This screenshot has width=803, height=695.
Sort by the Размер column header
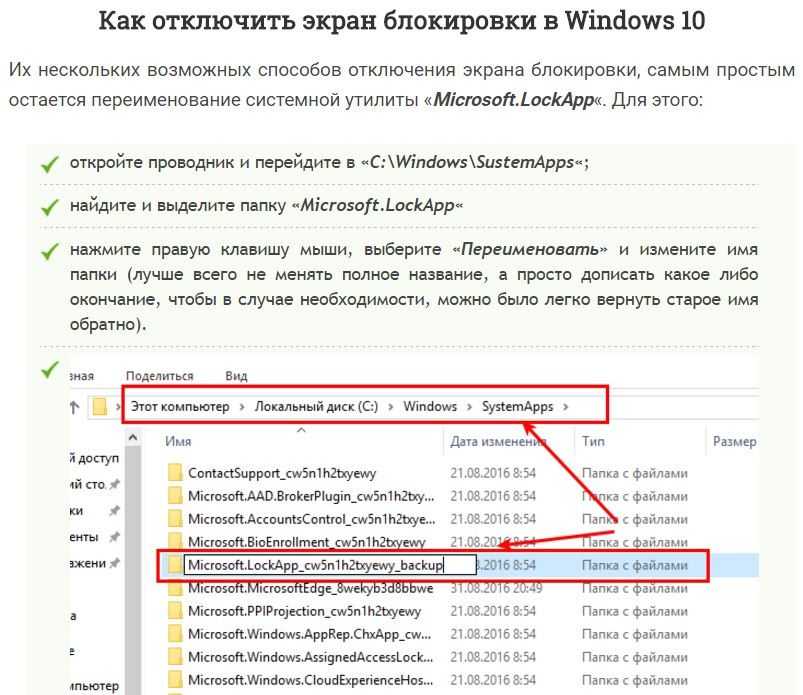pyautogui.click(x=734, y=441)
